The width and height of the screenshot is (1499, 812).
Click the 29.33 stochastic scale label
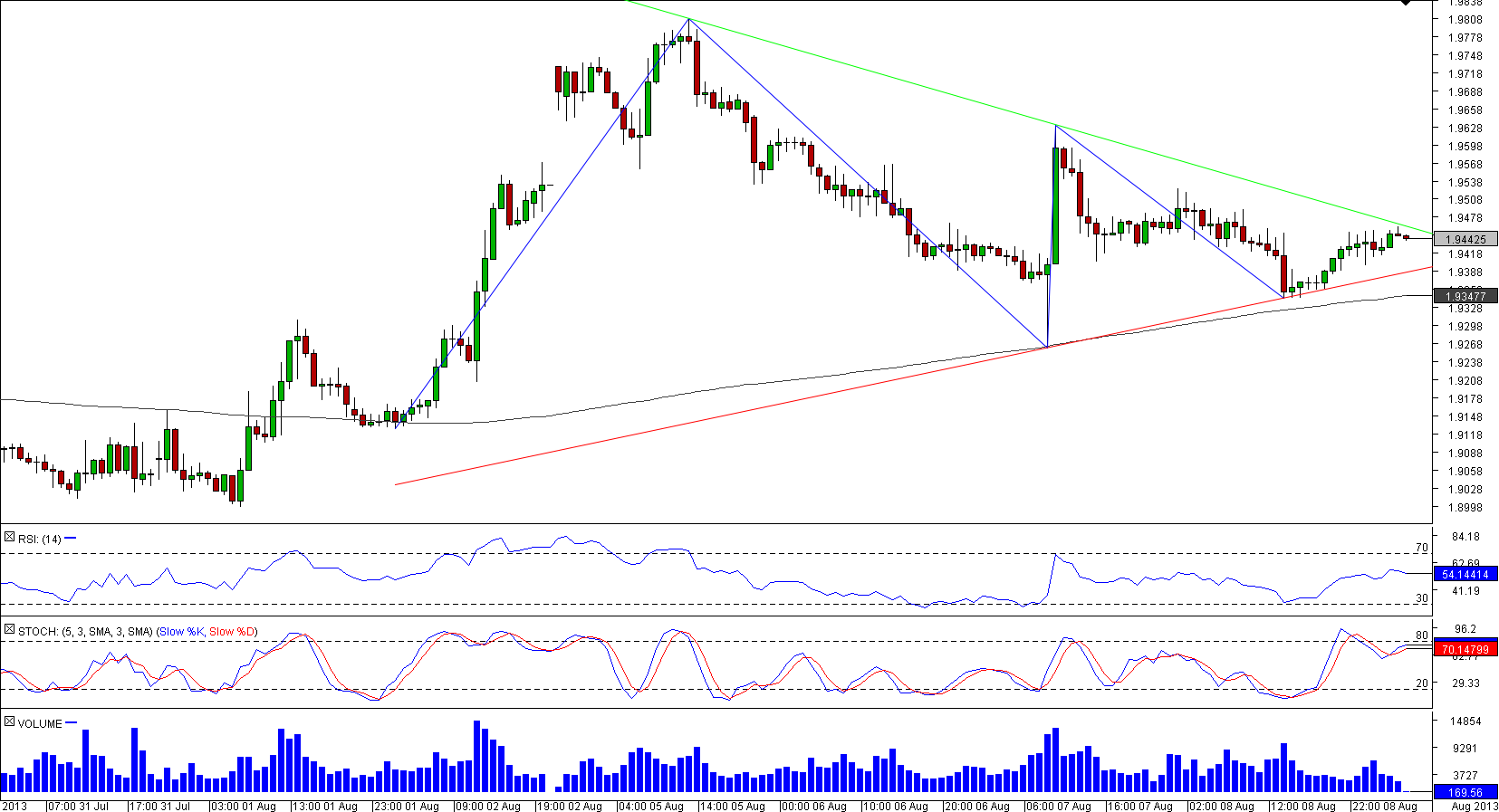click(1465, 683)
